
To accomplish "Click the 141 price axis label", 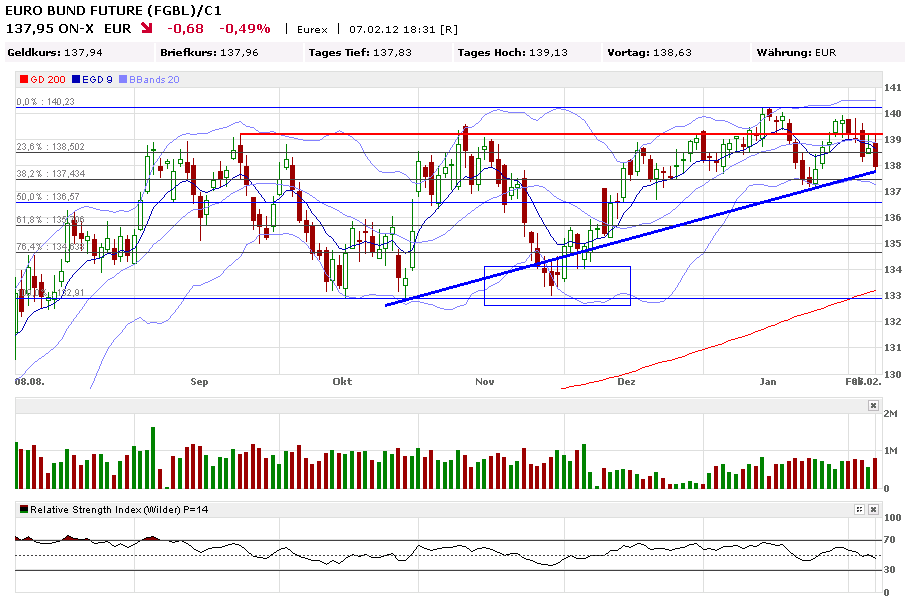I will 892,88.
